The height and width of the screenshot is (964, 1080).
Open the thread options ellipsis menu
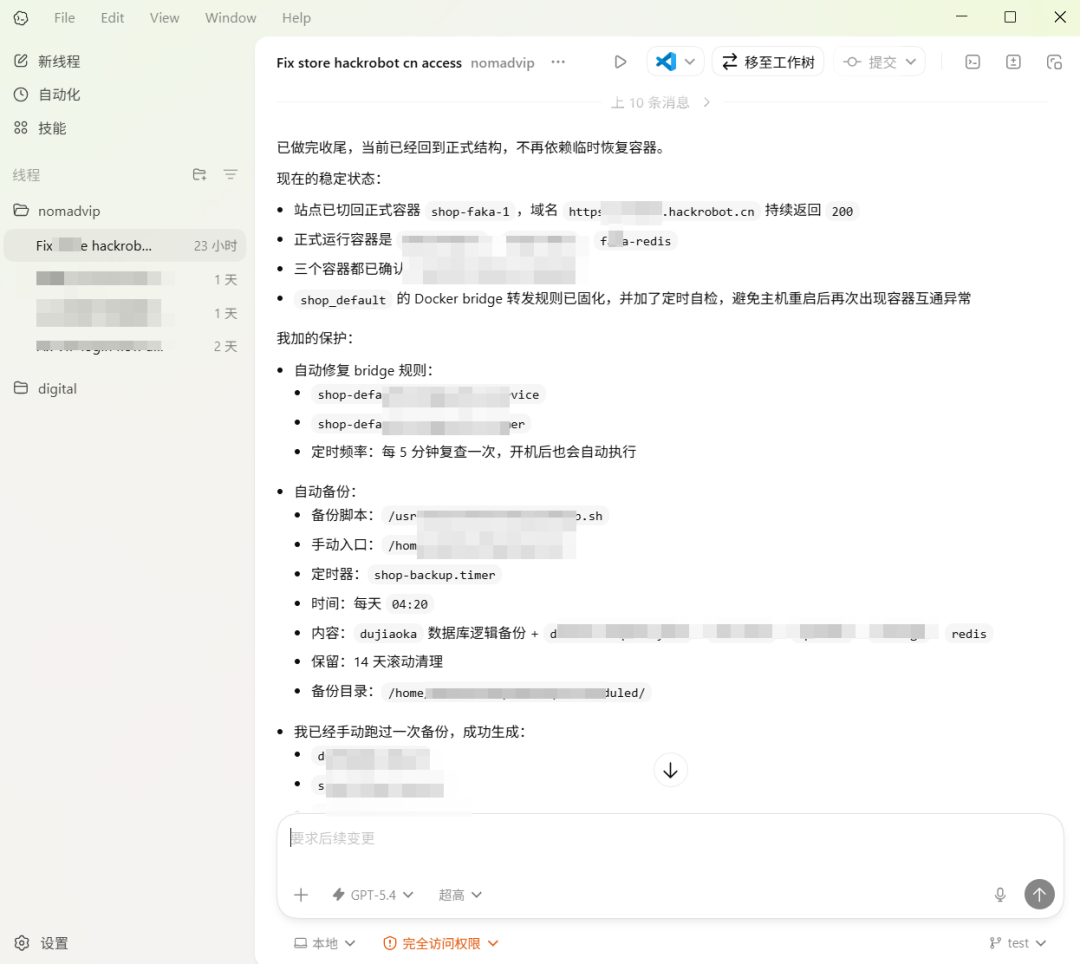[558, 62]
